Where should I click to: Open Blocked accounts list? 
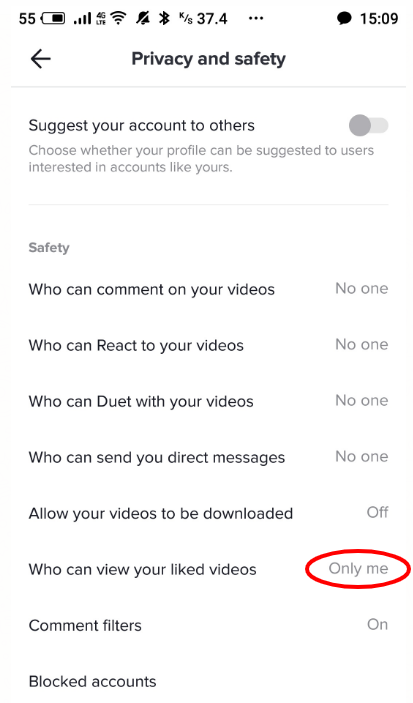pos(208,681)
